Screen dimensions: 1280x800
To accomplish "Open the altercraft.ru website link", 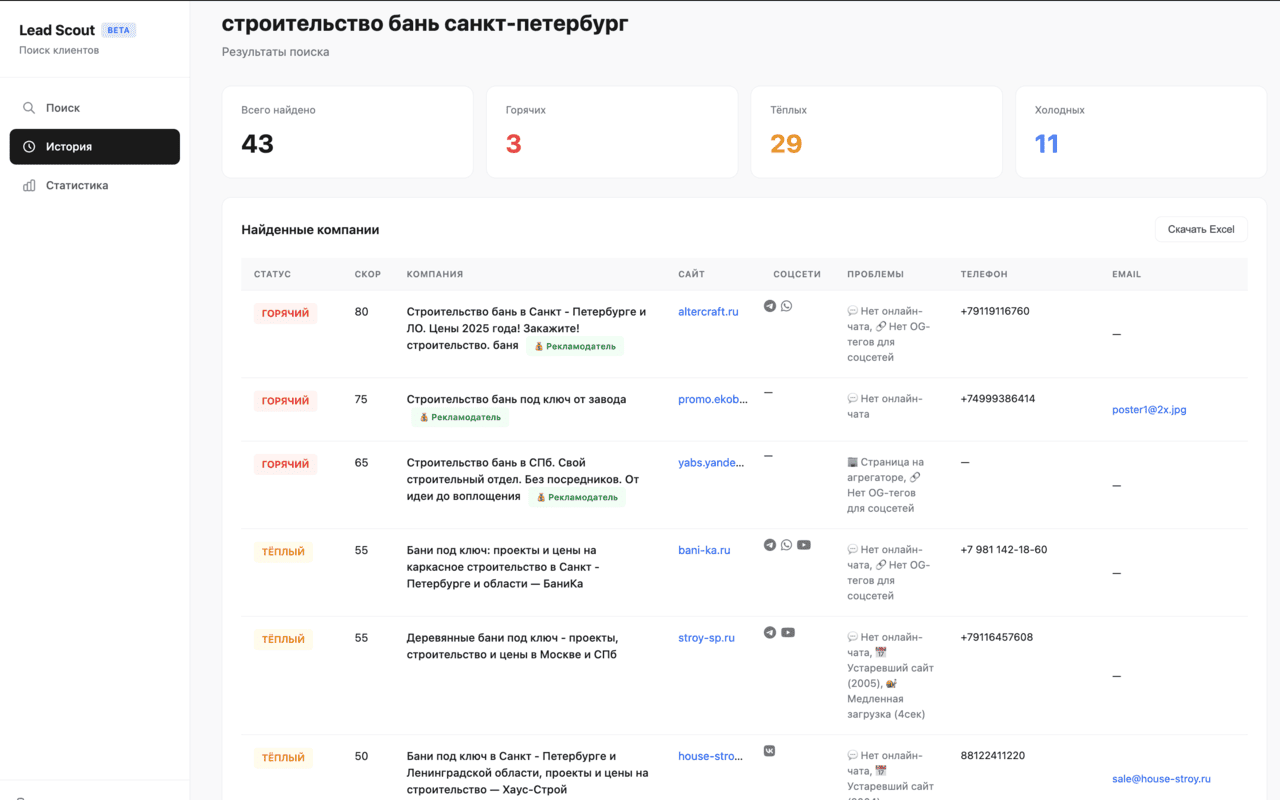I will click(708, 312).
